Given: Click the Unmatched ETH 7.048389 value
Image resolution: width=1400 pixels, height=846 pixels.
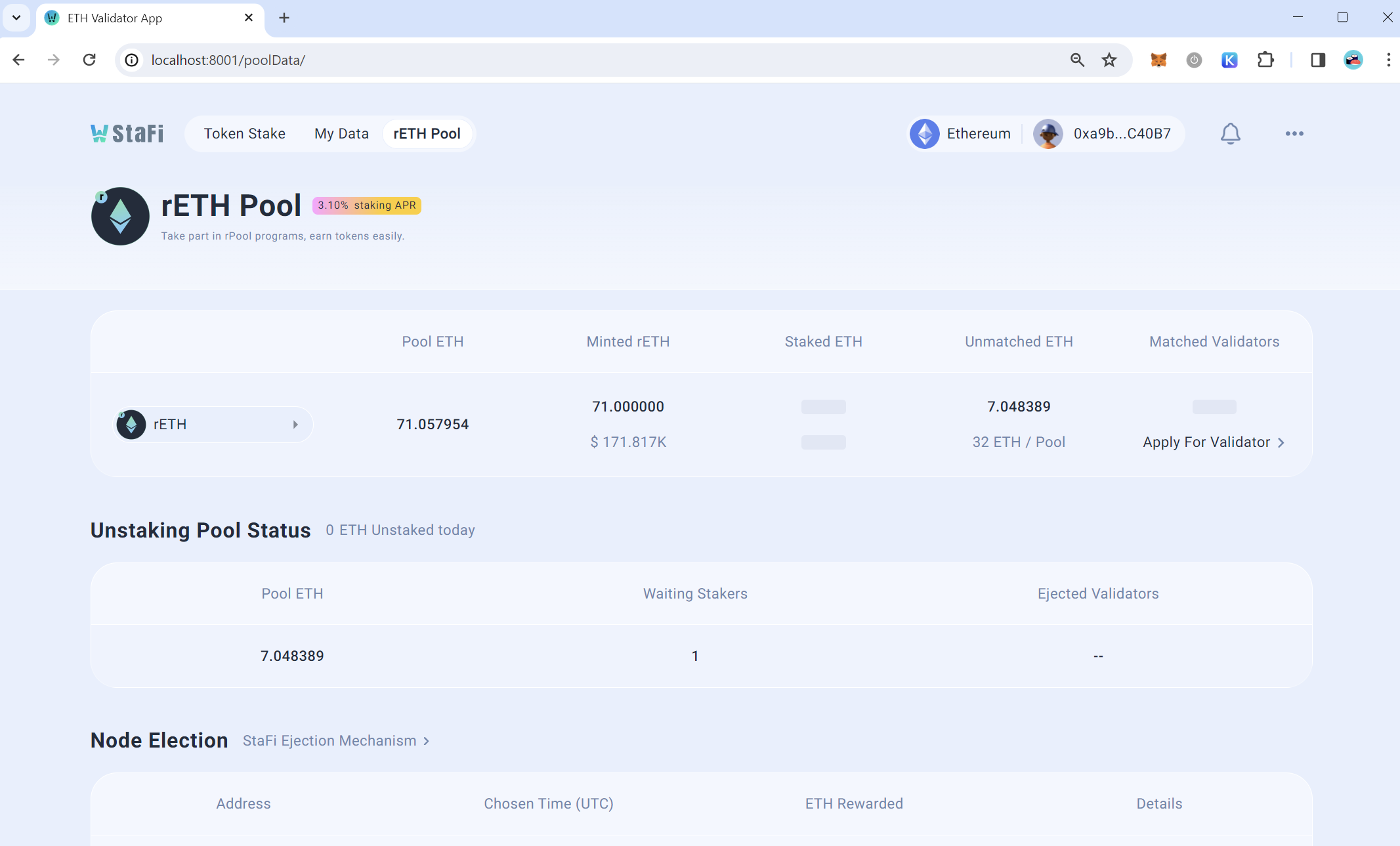Looking at the screenshot, I should (x=1019, y=407).
